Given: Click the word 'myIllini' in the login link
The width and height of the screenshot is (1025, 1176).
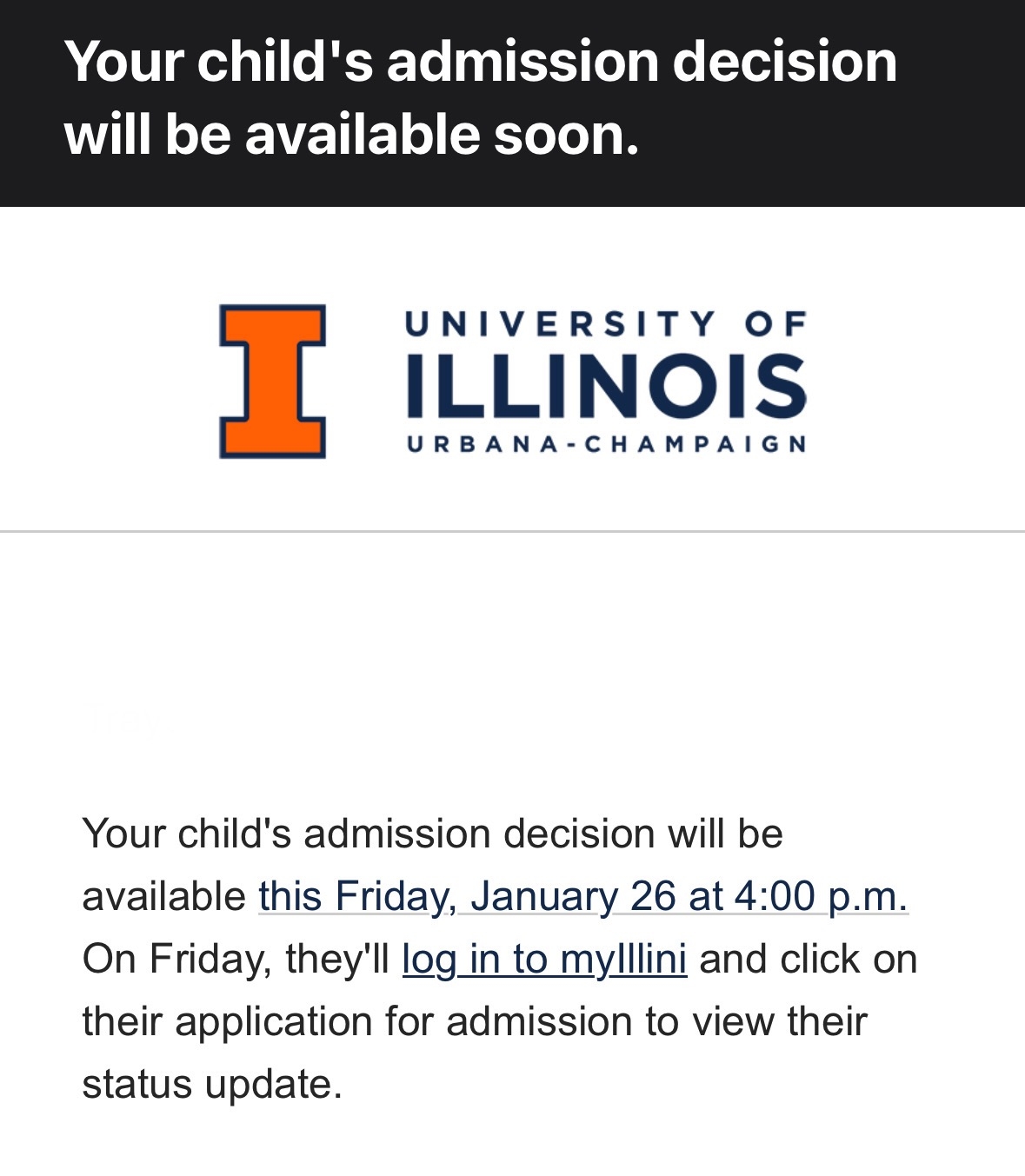Looking at the screenshot, I should pos(622,960).
